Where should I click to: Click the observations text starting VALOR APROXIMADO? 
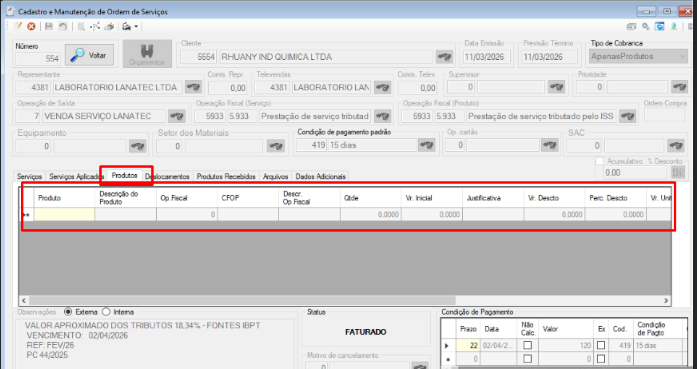click(x=143, y=325)
